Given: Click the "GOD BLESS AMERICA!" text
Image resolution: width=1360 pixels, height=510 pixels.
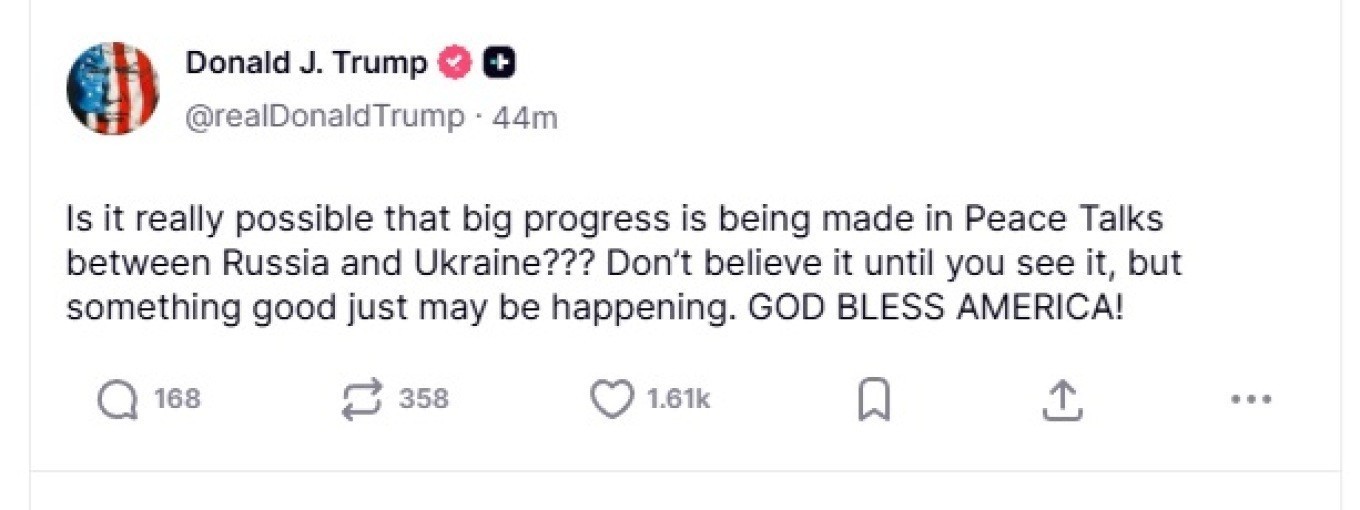Looking at the screenshot, I should tap(936, 307).
